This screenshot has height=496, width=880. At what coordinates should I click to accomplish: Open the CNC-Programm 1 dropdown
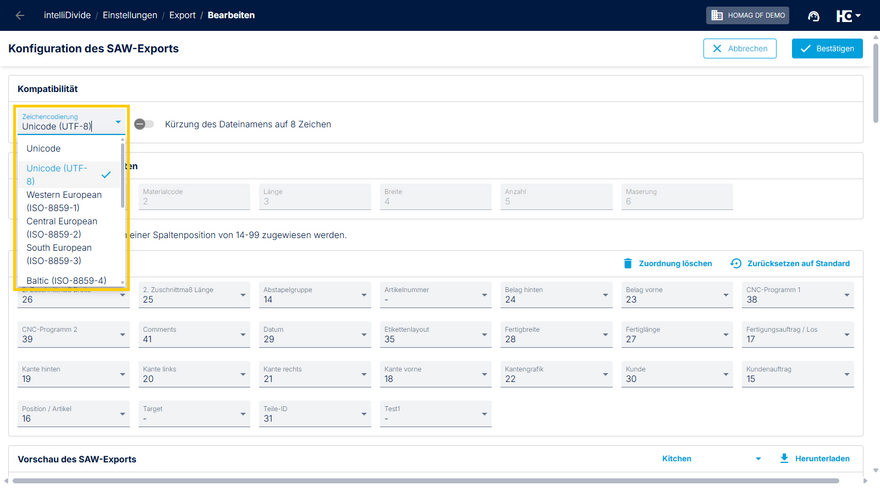(848, 295)
